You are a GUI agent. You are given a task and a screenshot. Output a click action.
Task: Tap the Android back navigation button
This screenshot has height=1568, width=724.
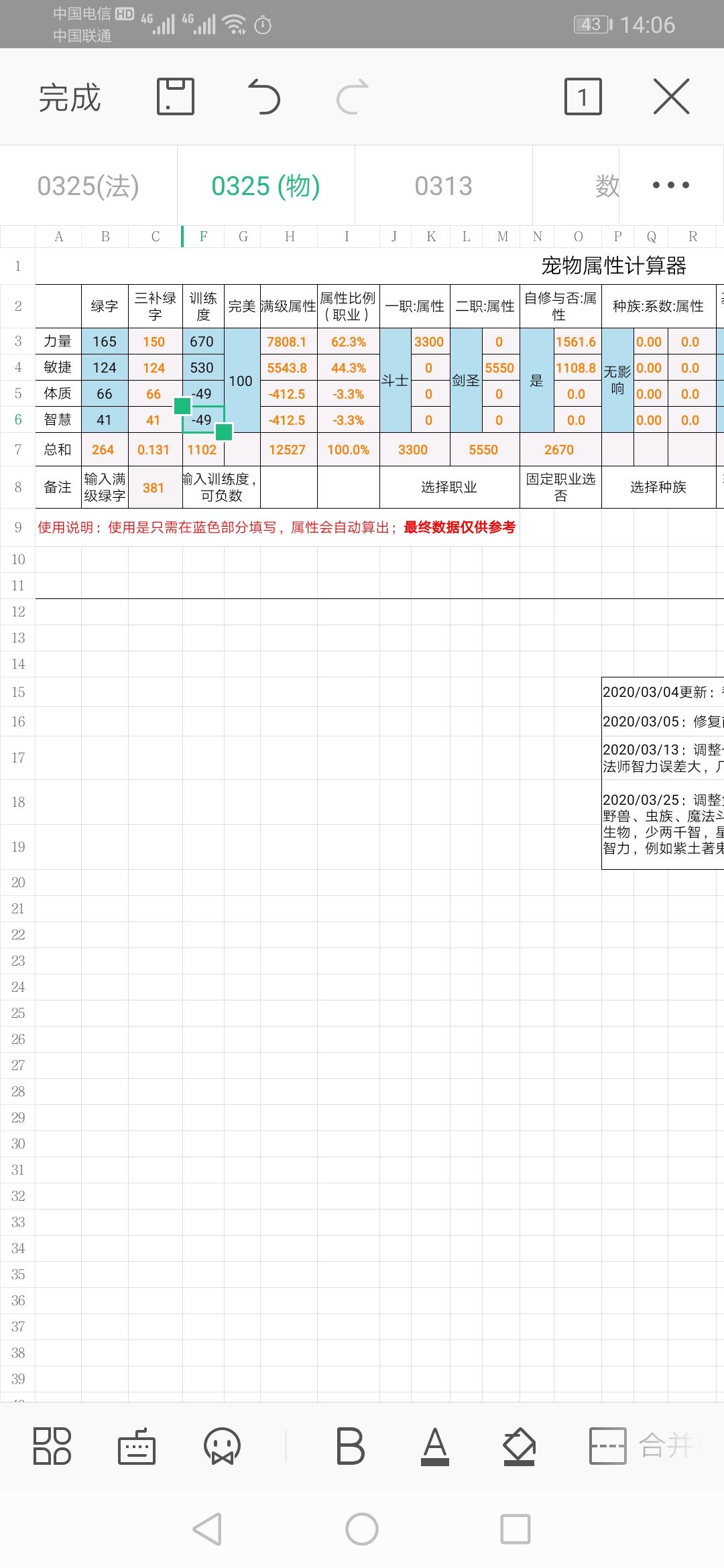tap(207, 1529)
